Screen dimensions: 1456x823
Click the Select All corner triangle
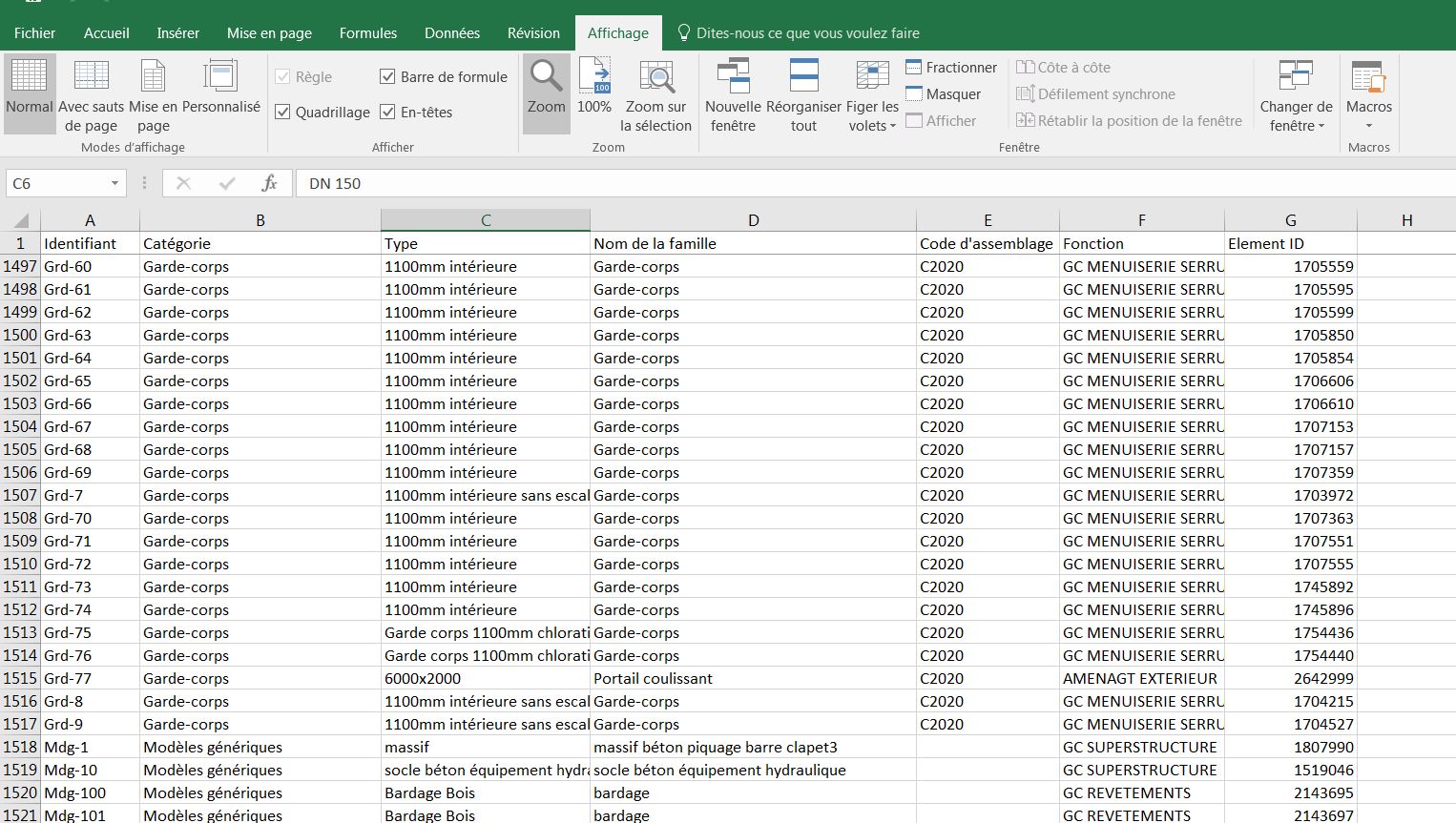point(21,220)
